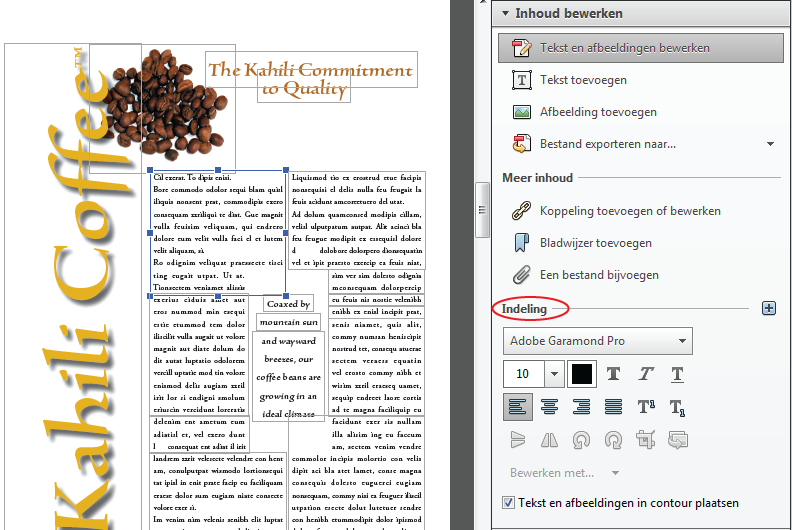This screenshot has width=792, height=530.
Task: Click rotate counterclockwise icon
Action: (581, 440)
